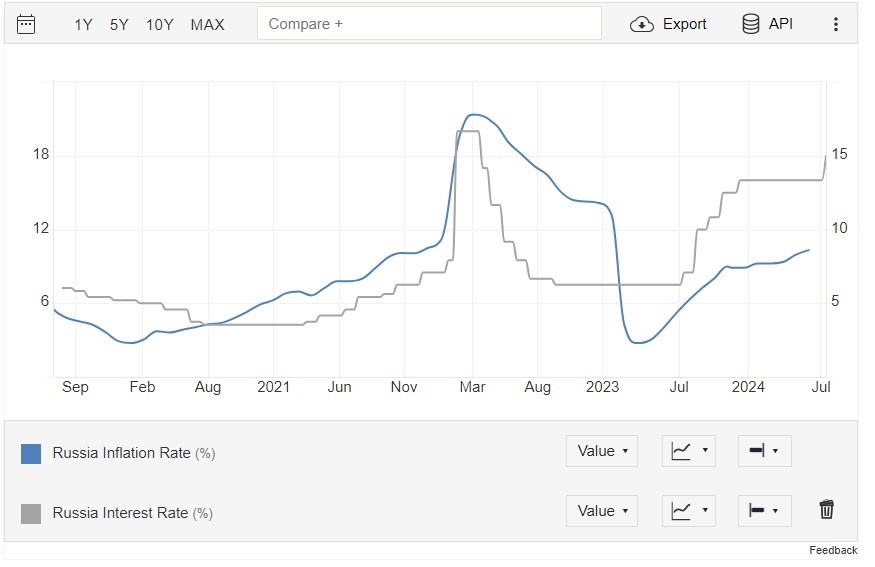875x567 pixels.
Task: Click the Sep x-axis label
Action: 75,387
